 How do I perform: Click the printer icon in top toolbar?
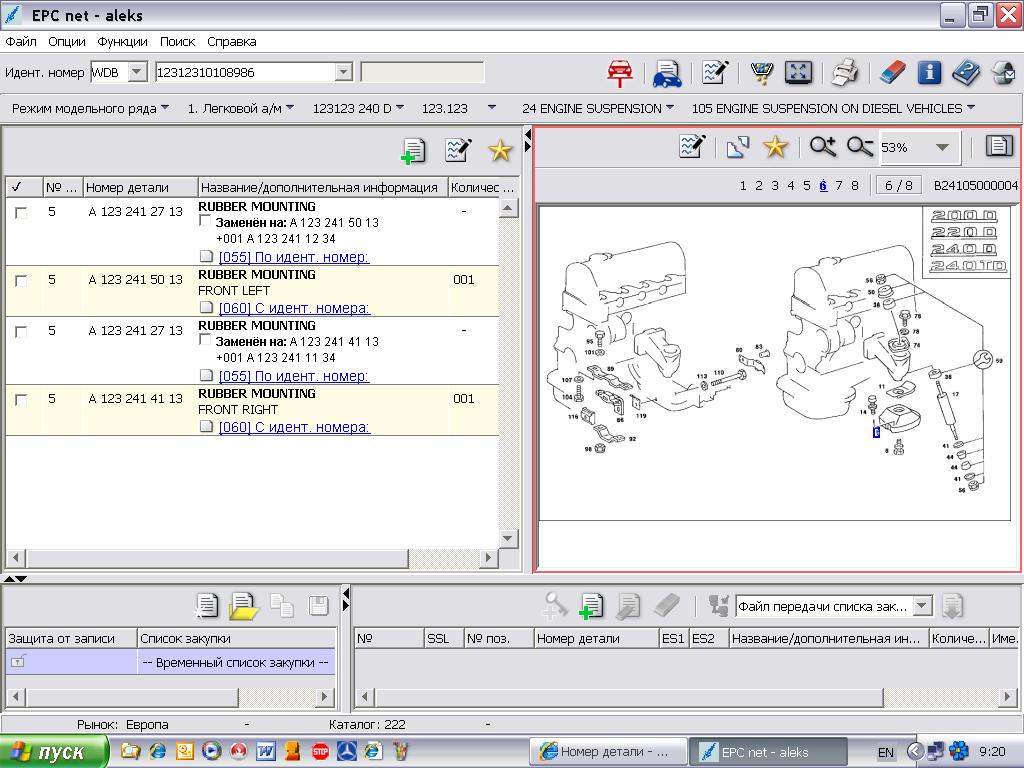pyautogui.click(x=845, y=73)
